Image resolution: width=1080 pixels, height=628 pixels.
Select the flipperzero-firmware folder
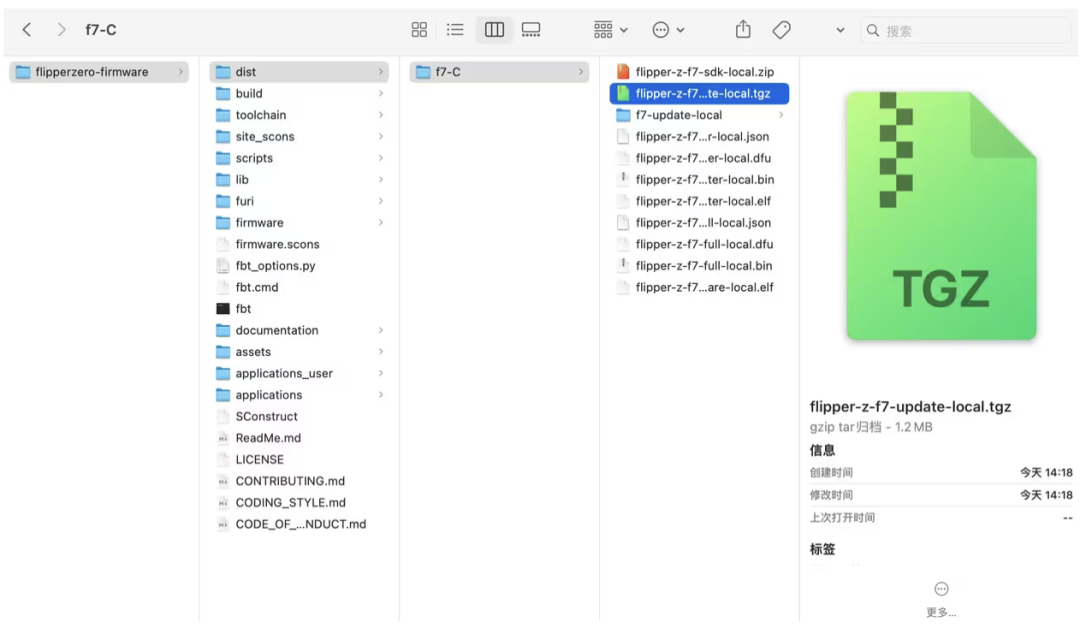(98, 72)
